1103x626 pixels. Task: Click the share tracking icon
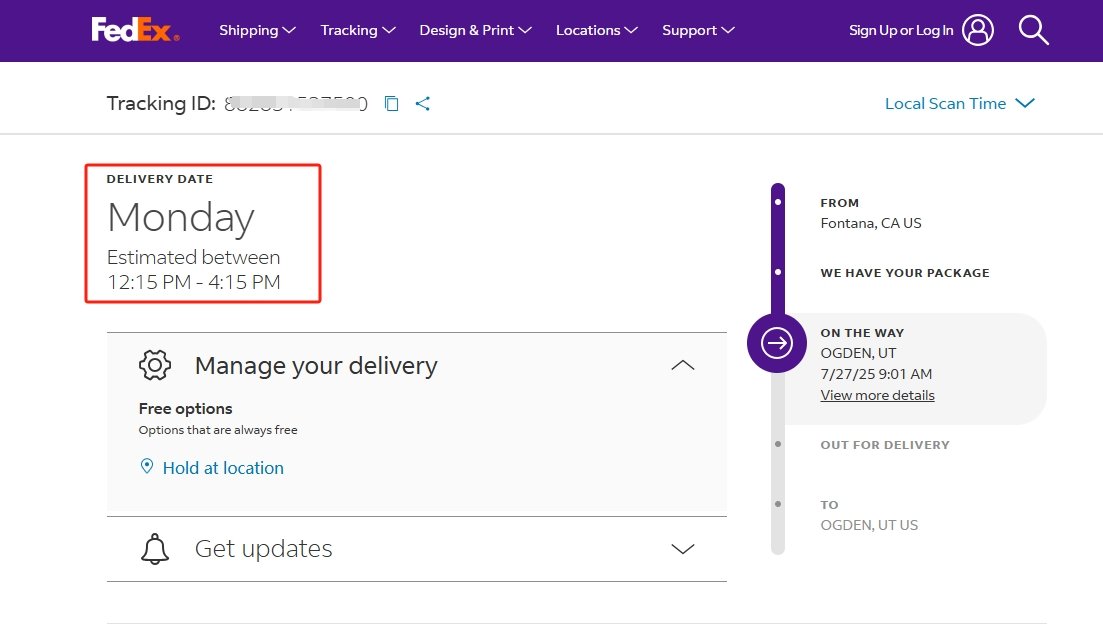(x=423, y=104)
